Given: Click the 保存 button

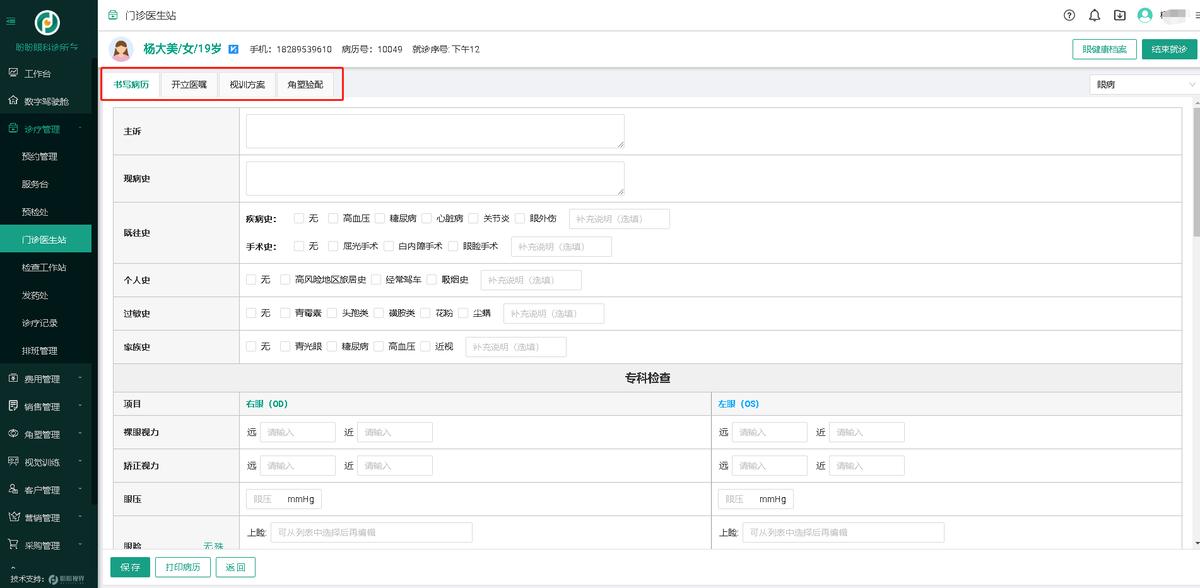Looking at the screenshot, I should click(x=130, y=567).
